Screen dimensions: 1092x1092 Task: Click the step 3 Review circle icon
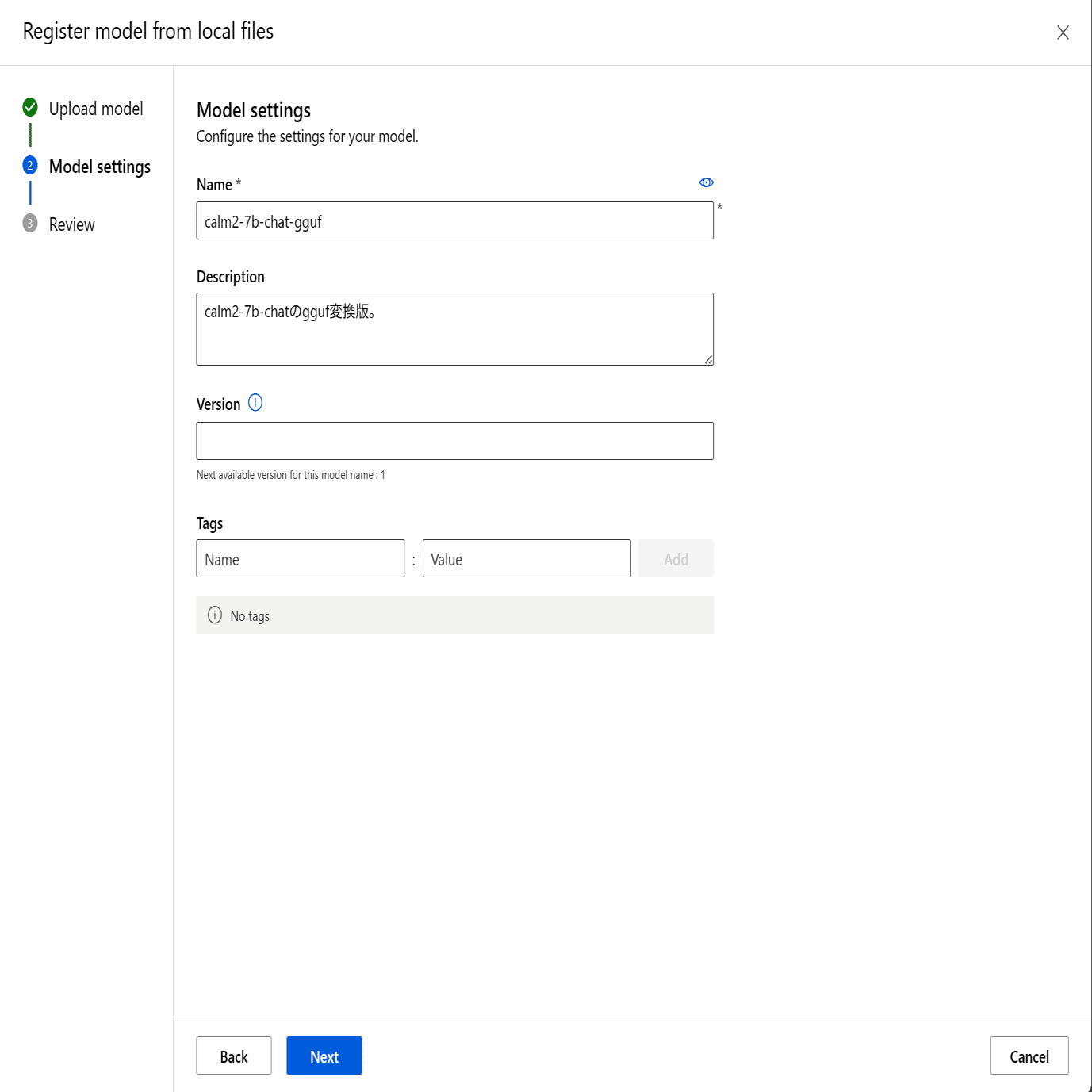(x=30, y=223)
